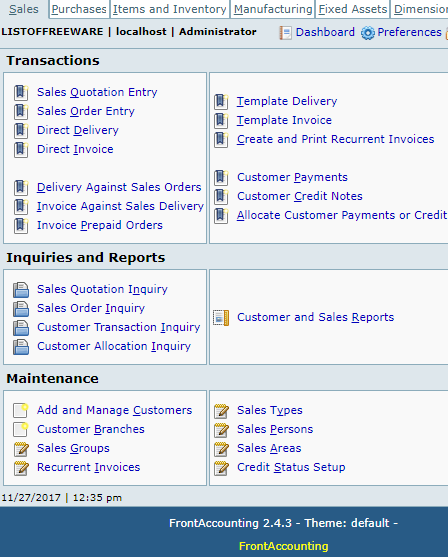This screenshot has width=448, height=557.
Task: Open Sales Order Entry link
Action: (86, 111)
